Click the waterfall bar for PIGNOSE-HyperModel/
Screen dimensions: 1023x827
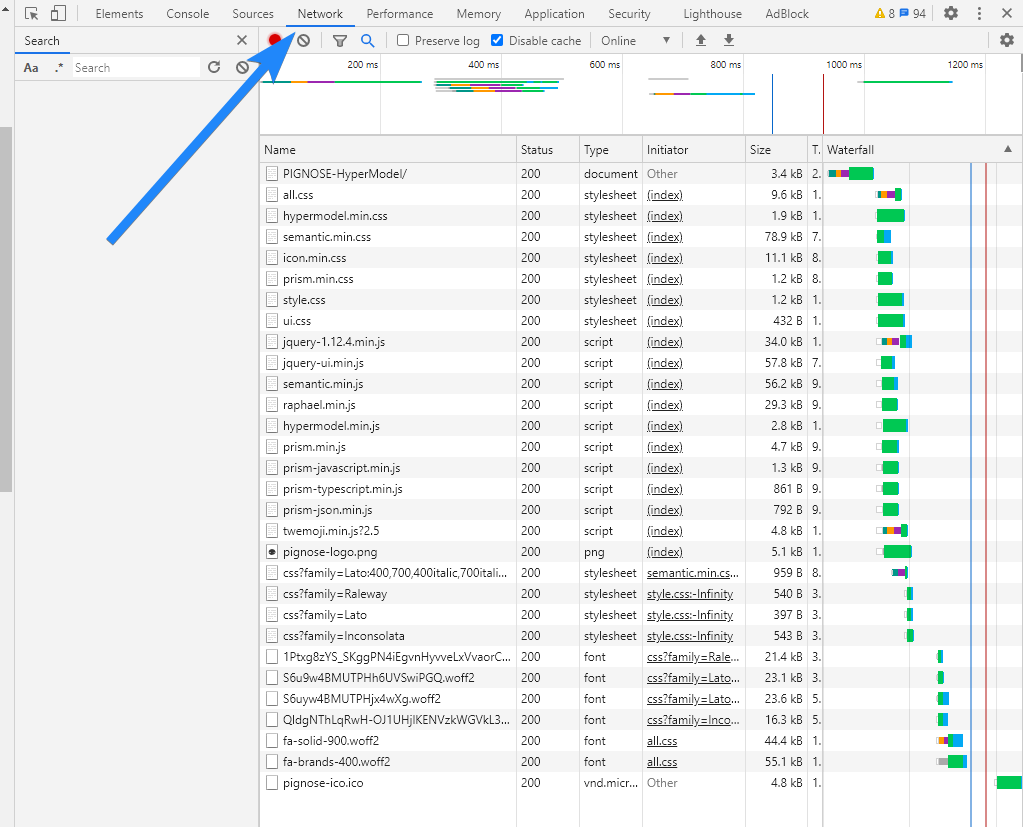click(x=851, y=173)
